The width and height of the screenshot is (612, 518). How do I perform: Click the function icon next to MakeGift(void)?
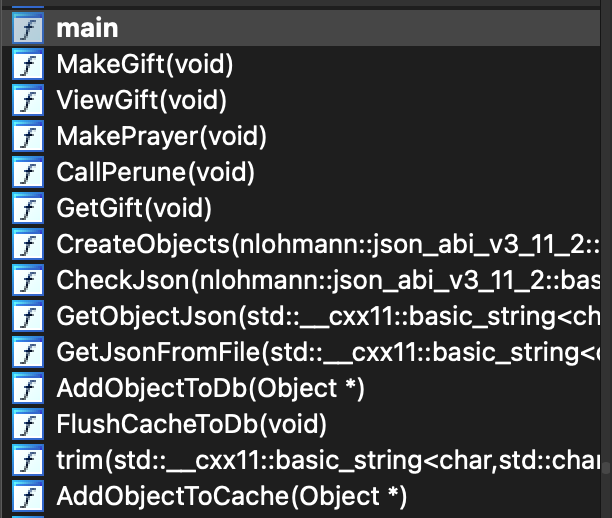28,64
